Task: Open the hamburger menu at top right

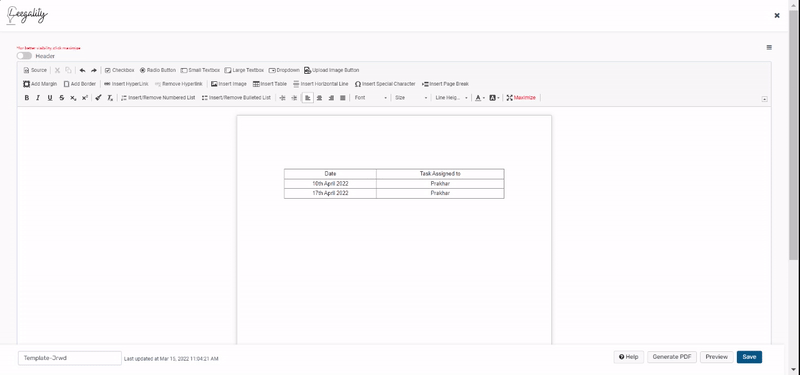Action: (769, 47)
